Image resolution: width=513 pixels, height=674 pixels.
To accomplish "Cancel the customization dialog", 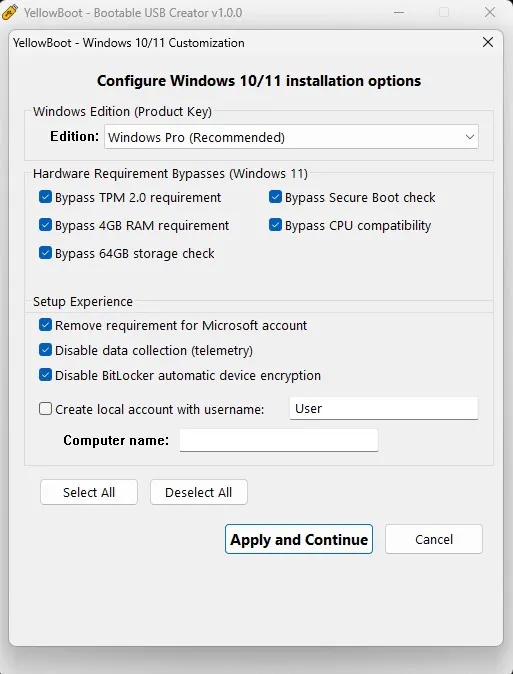I will [434, 539].
